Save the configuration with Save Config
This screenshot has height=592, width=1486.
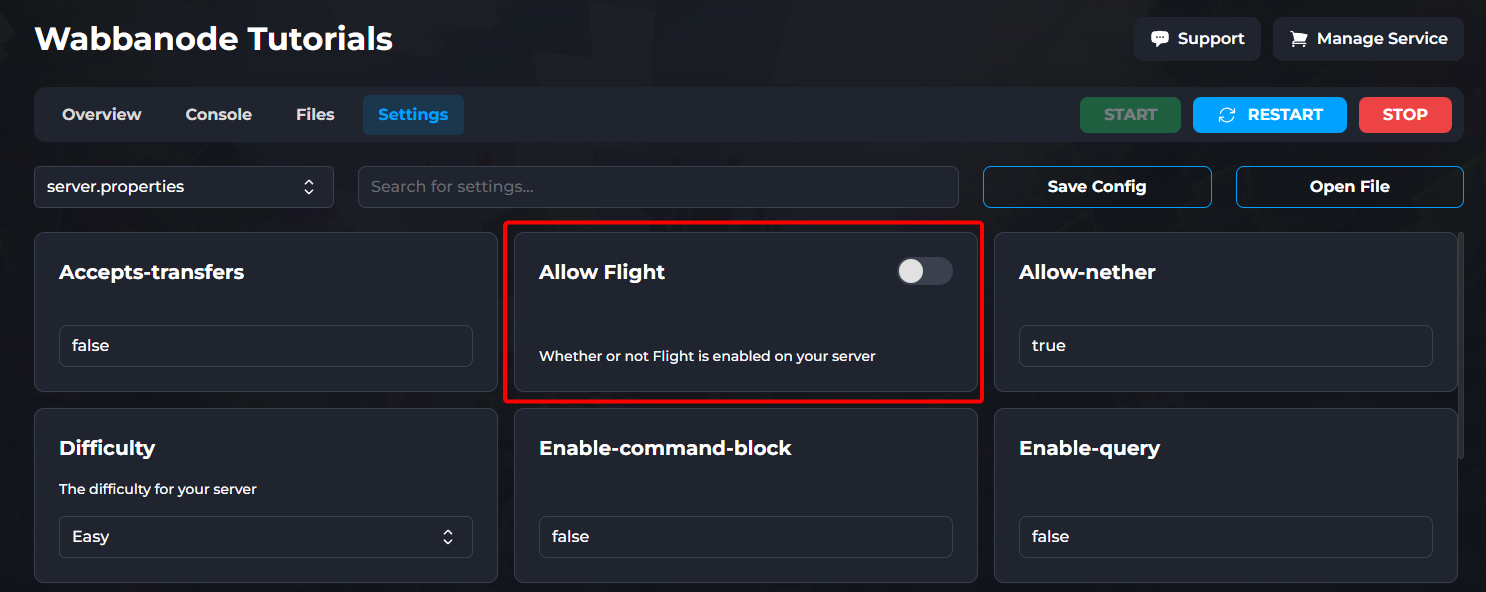pos(1096,186)
